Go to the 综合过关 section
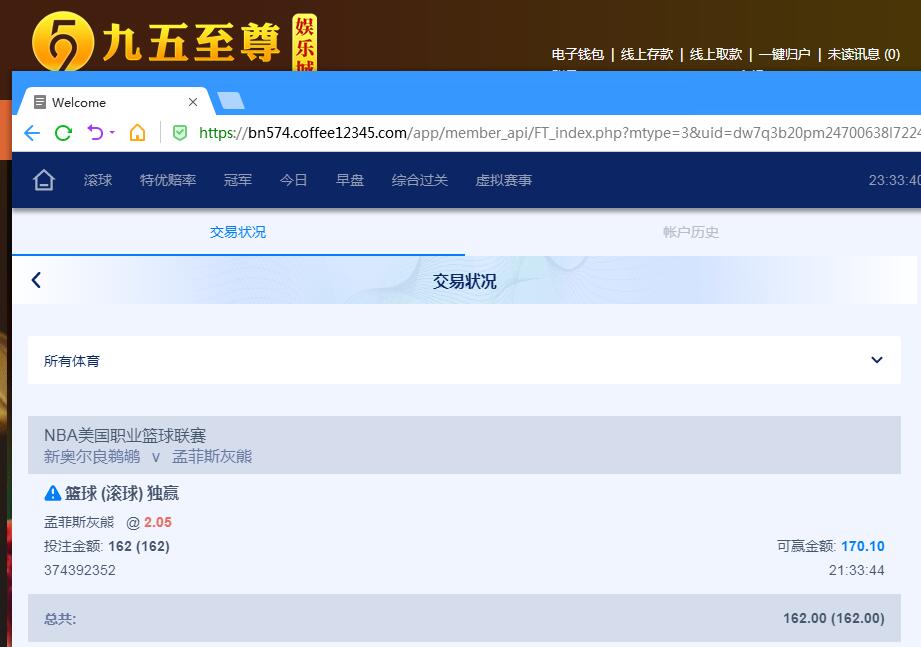 point(420,180)
